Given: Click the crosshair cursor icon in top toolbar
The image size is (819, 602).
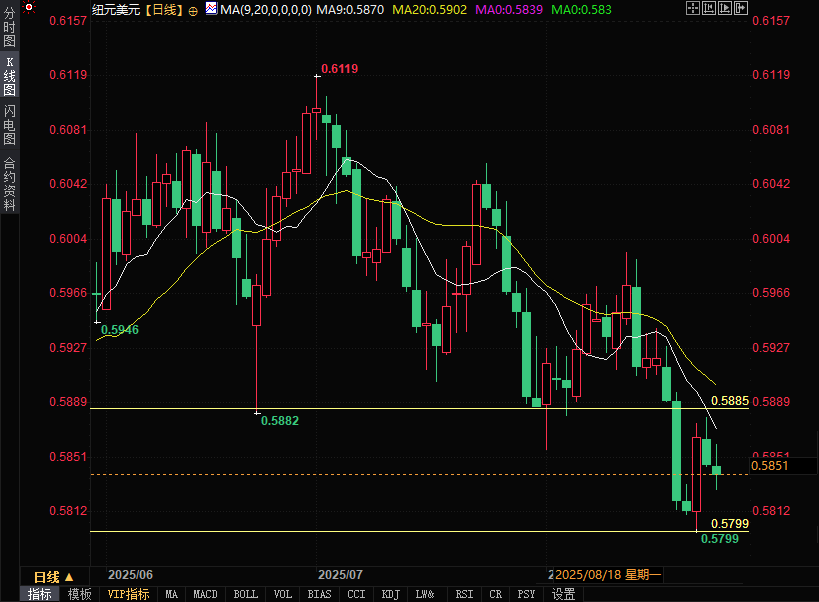Looking at the screenshot, I should [x=693, y=8].
